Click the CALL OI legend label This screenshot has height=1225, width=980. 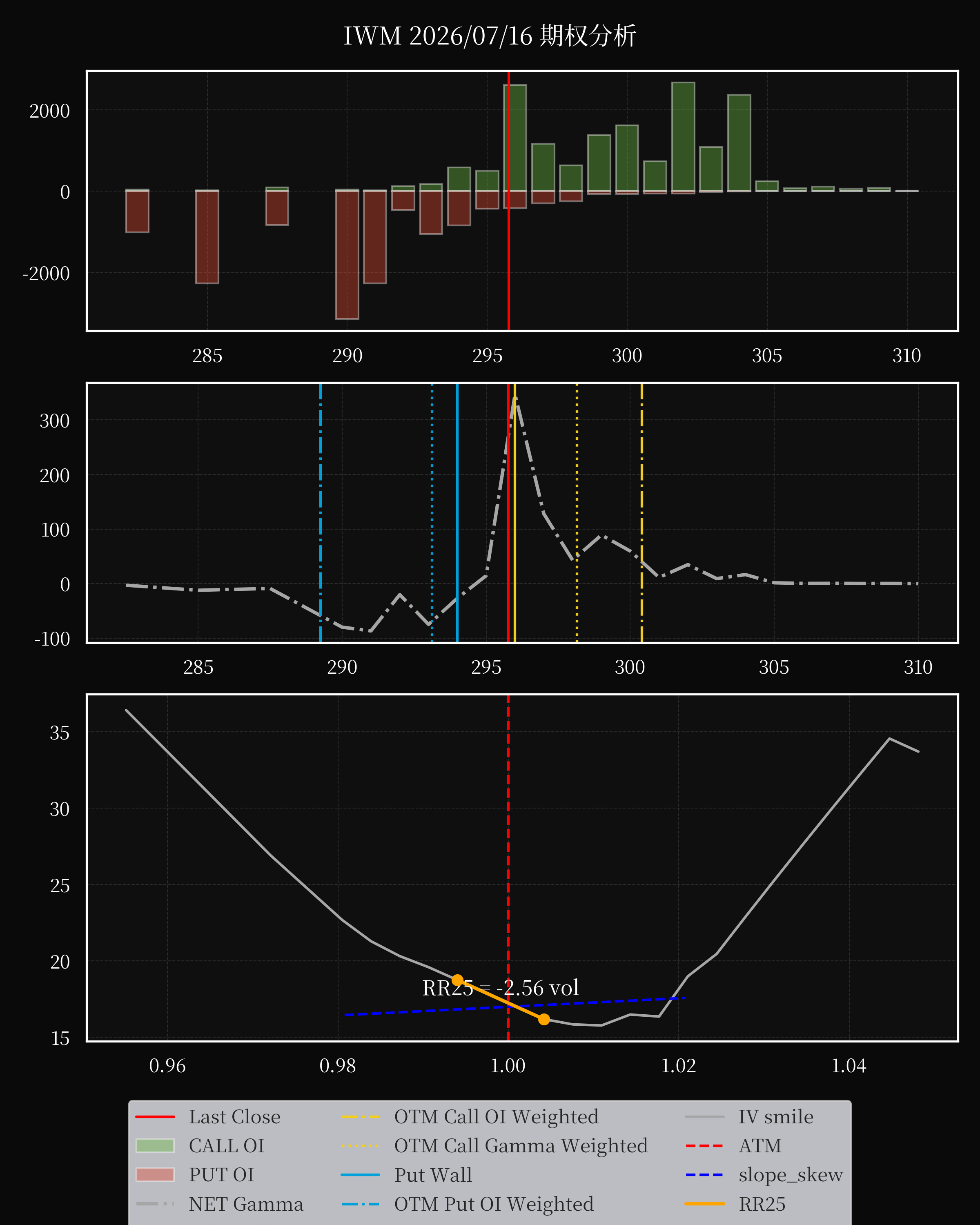pos(227,1145)
